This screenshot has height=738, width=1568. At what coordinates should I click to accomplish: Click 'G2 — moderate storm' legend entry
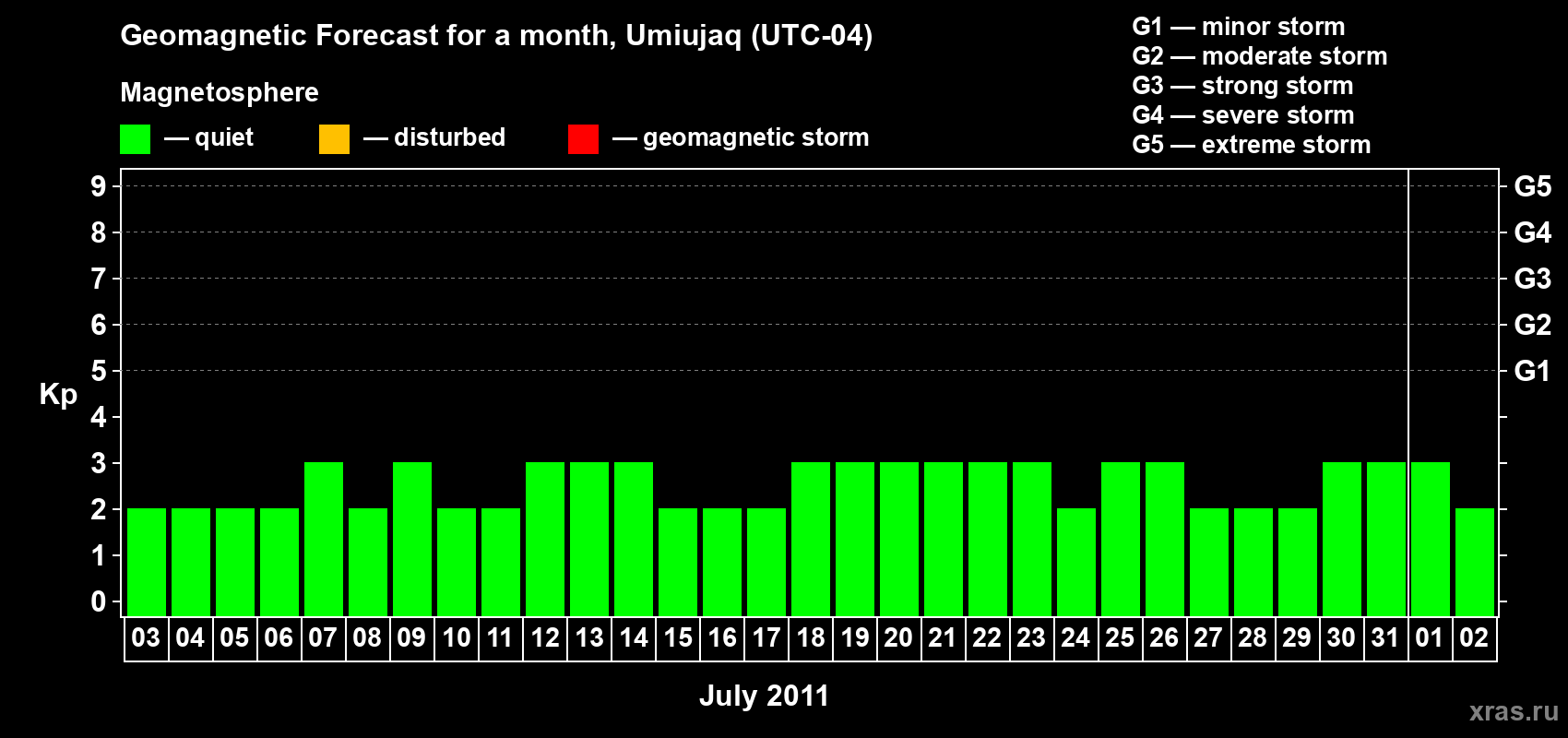1259,56
